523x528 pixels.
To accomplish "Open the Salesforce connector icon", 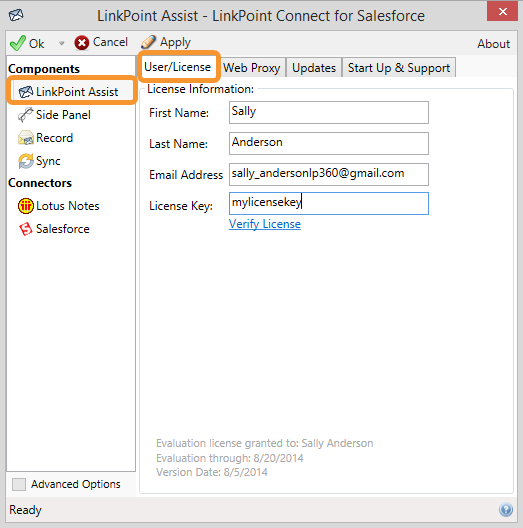I will pos(26,229).
